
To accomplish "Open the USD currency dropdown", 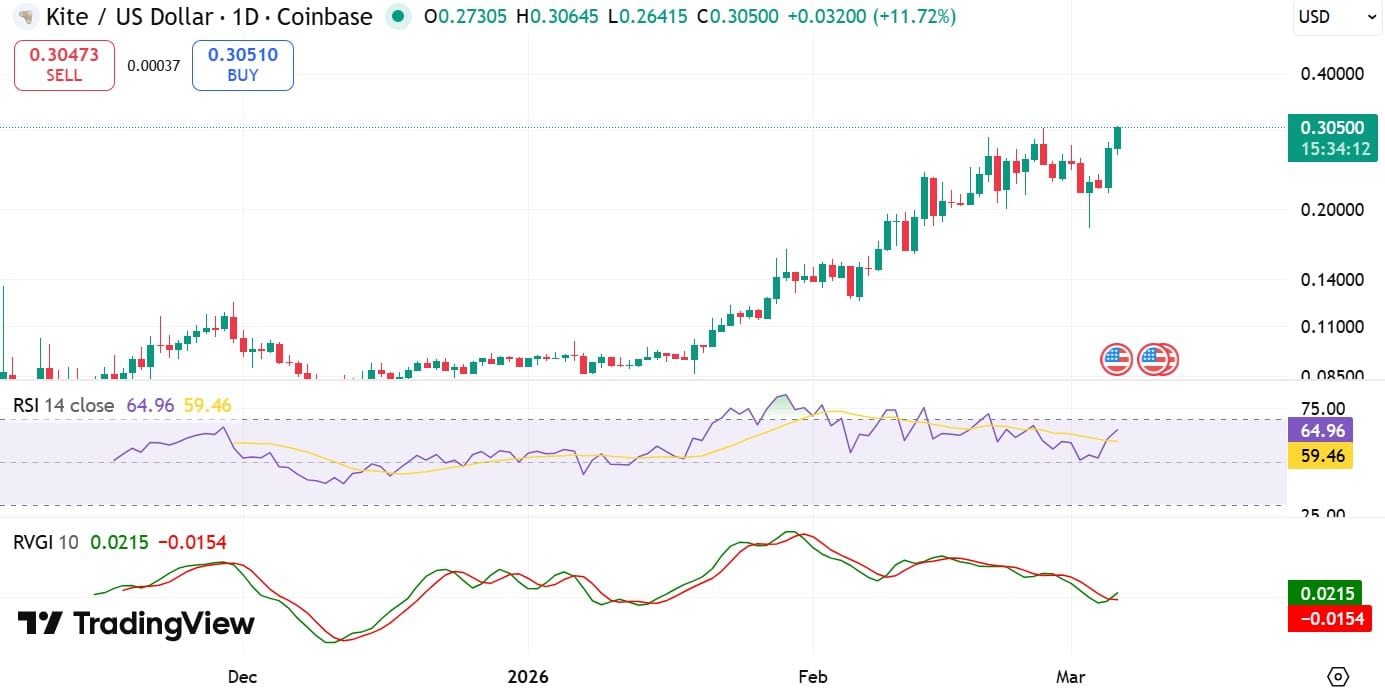I will pyautogui.click(x=1336, y=16).
